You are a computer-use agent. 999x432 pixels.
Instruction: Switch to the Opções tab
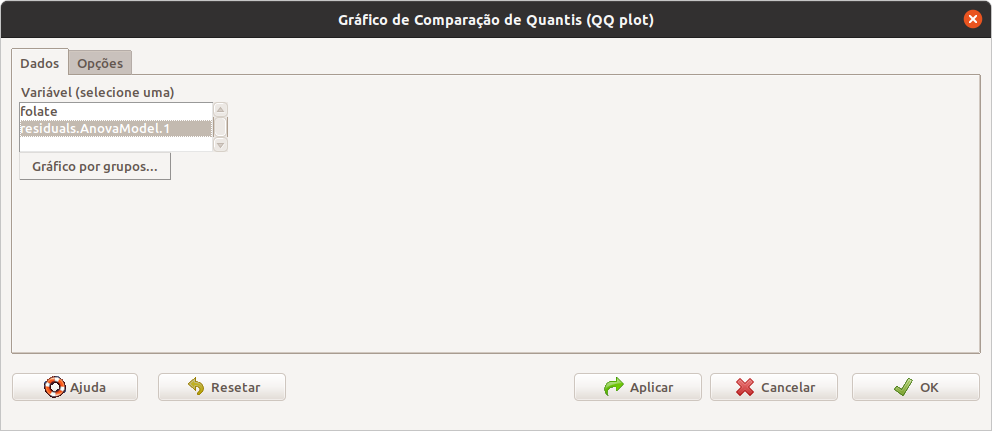100,64
